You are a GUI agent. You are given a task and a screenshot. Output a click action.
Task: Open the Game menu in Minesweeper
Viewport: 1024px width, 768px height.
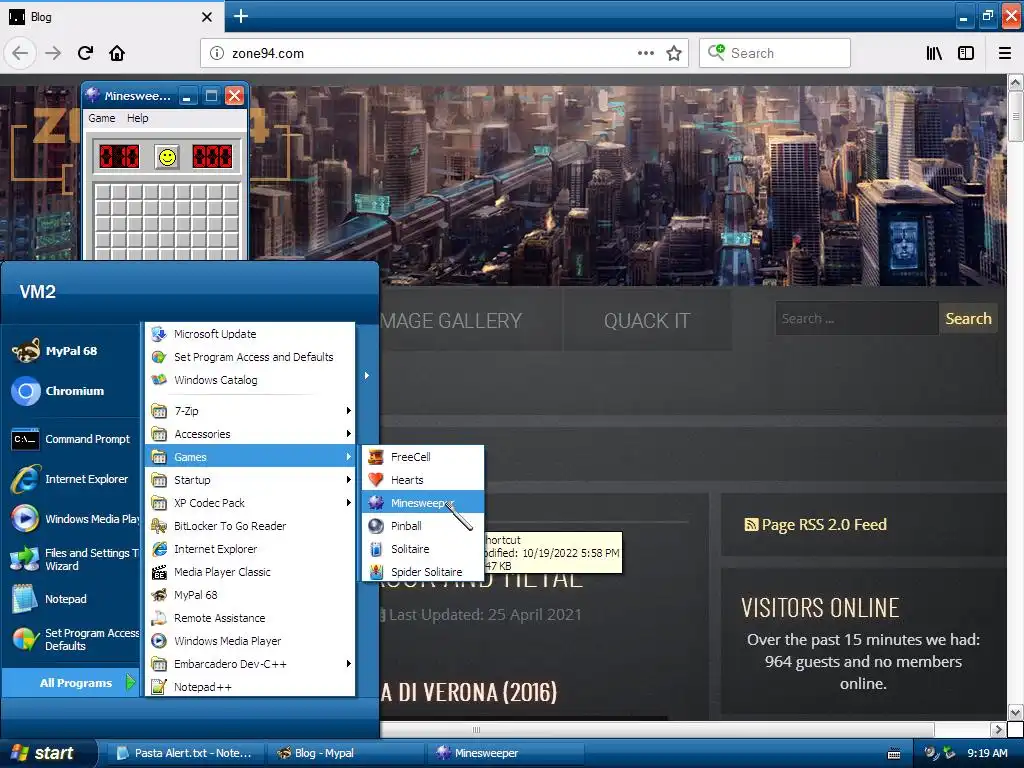[102, 118]
